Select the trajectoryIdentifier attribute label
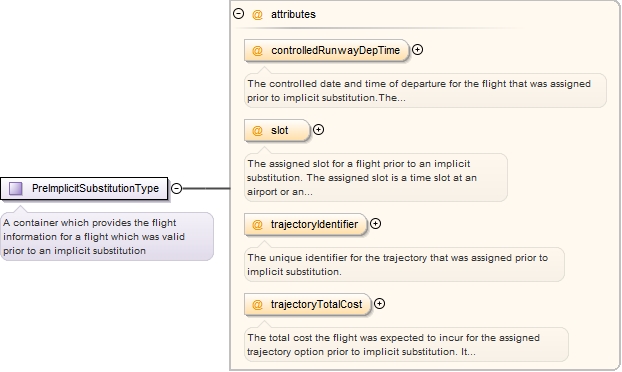622x372 pixels. coord(315,224)
